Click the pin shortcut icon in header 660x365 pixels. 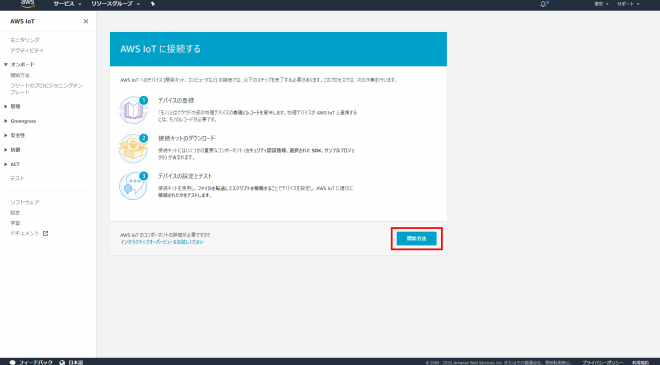tap(153, 4)
